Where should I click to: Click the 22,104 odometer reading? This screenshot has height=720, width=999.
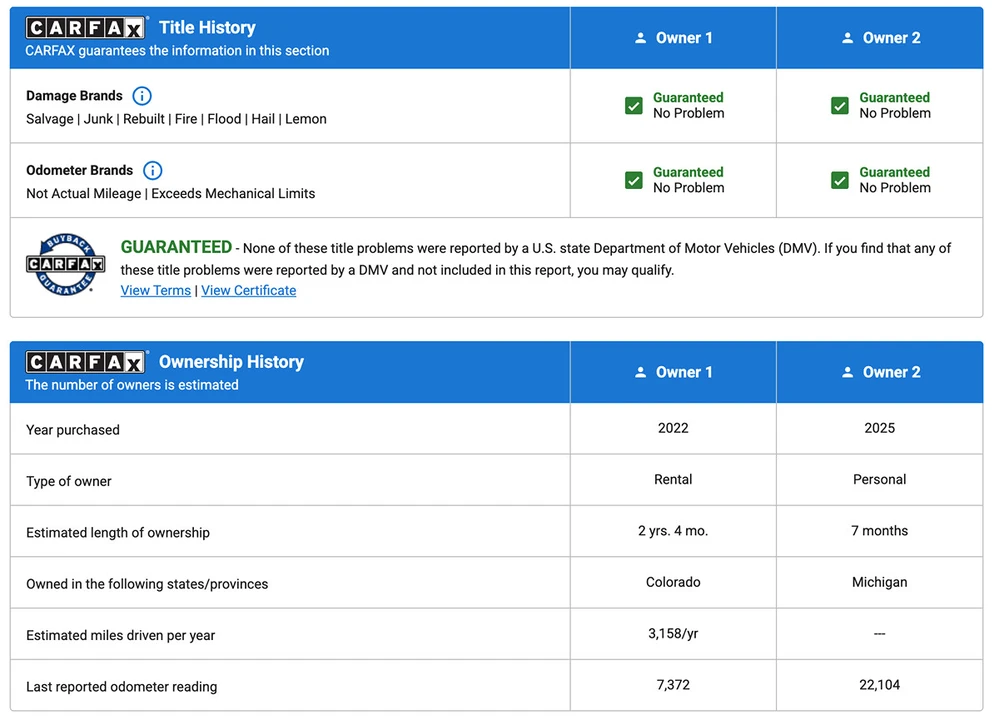coord(879,685)
